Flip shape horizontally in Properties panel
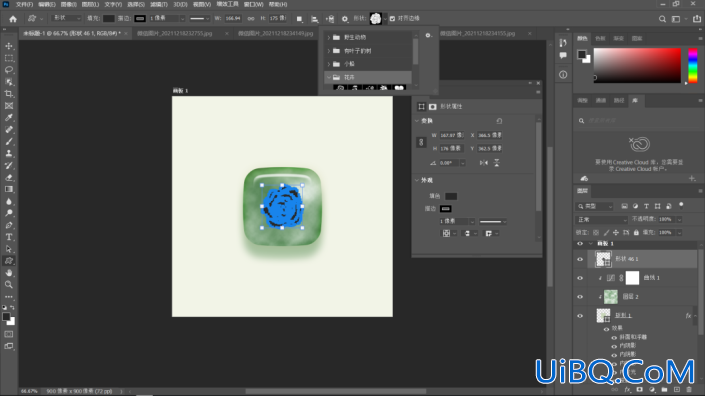The width and height of the screenshot is (705, 396). pyautogui.click(x=484, y=163)
